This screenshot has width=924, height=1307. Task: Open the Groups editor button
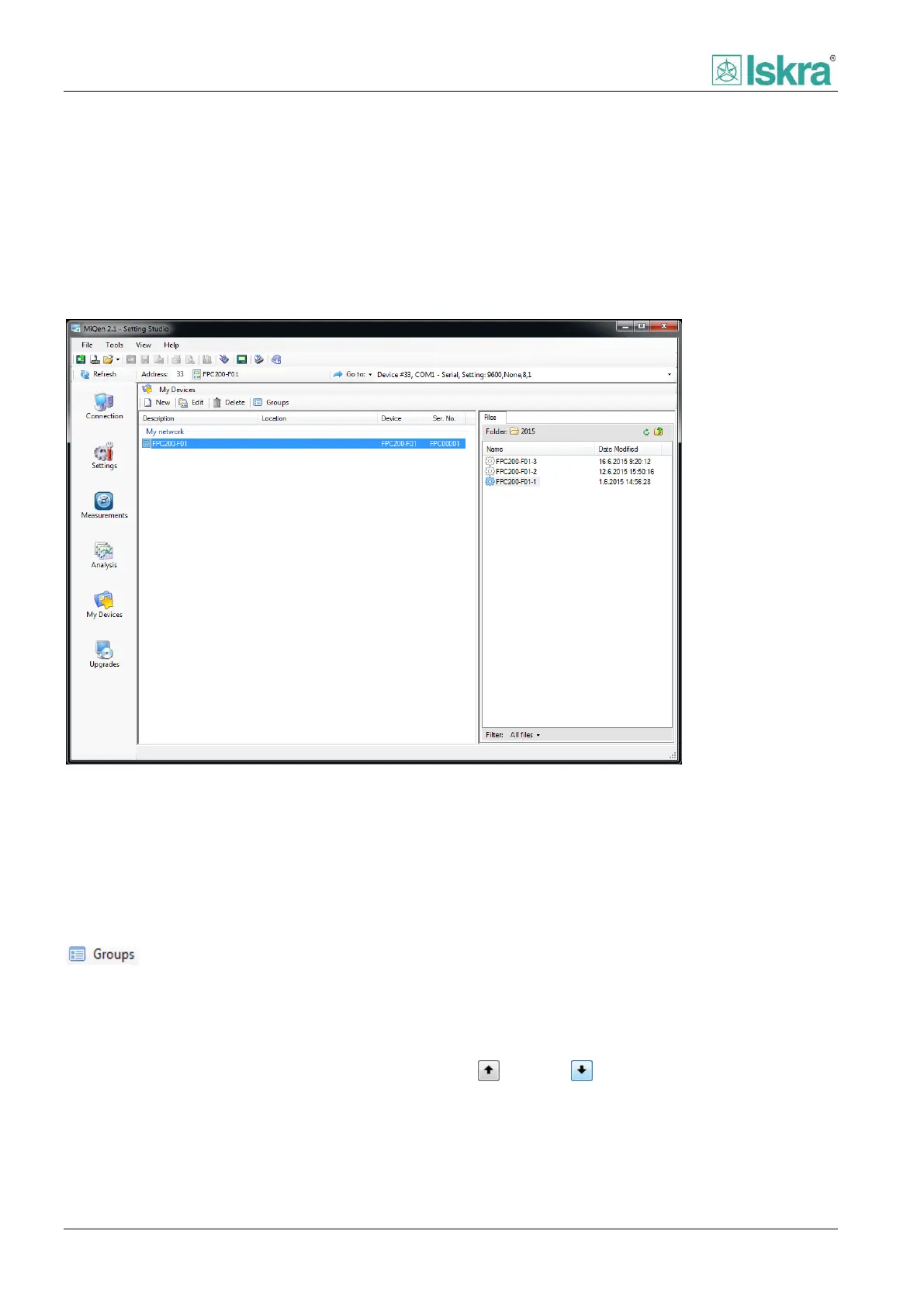click(x=272, y=403)
